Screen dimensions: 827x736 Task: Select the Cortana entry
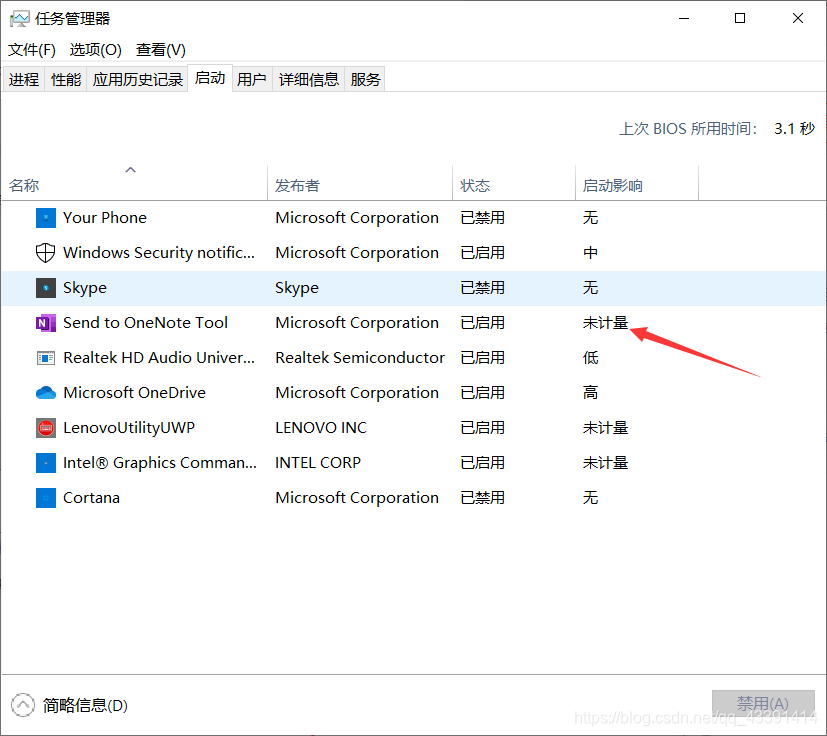[91, 498]
